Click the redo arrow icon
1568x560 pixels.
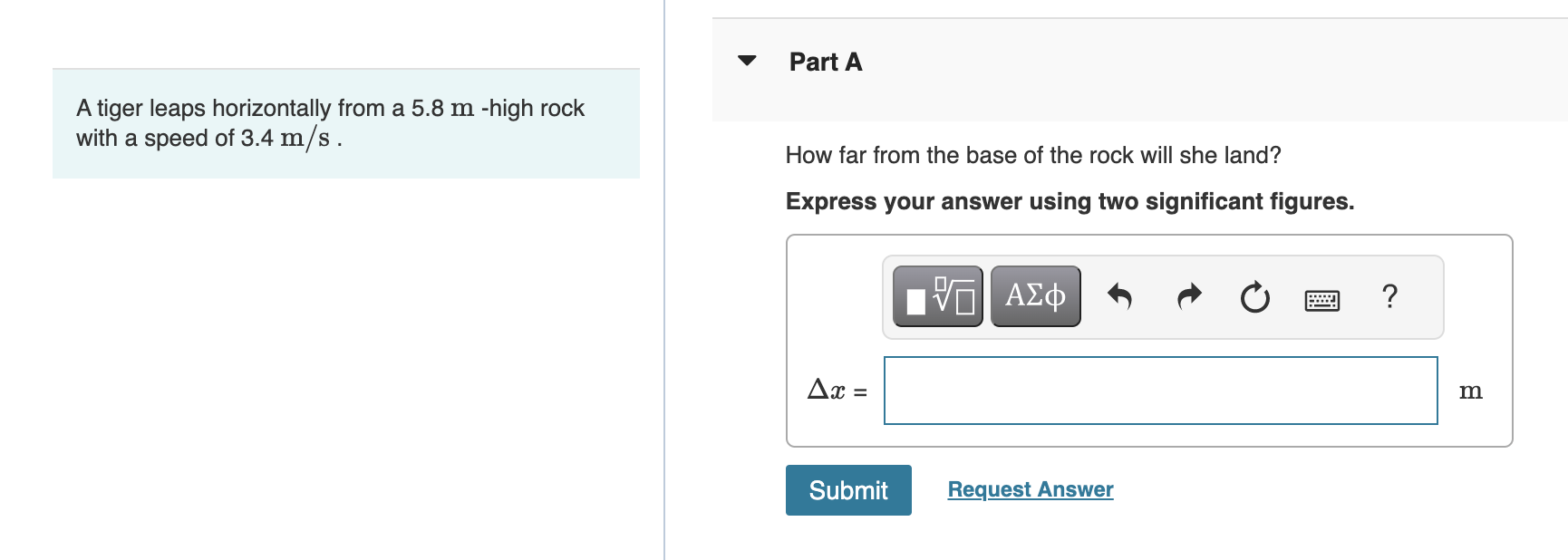tap(1188, 296)
